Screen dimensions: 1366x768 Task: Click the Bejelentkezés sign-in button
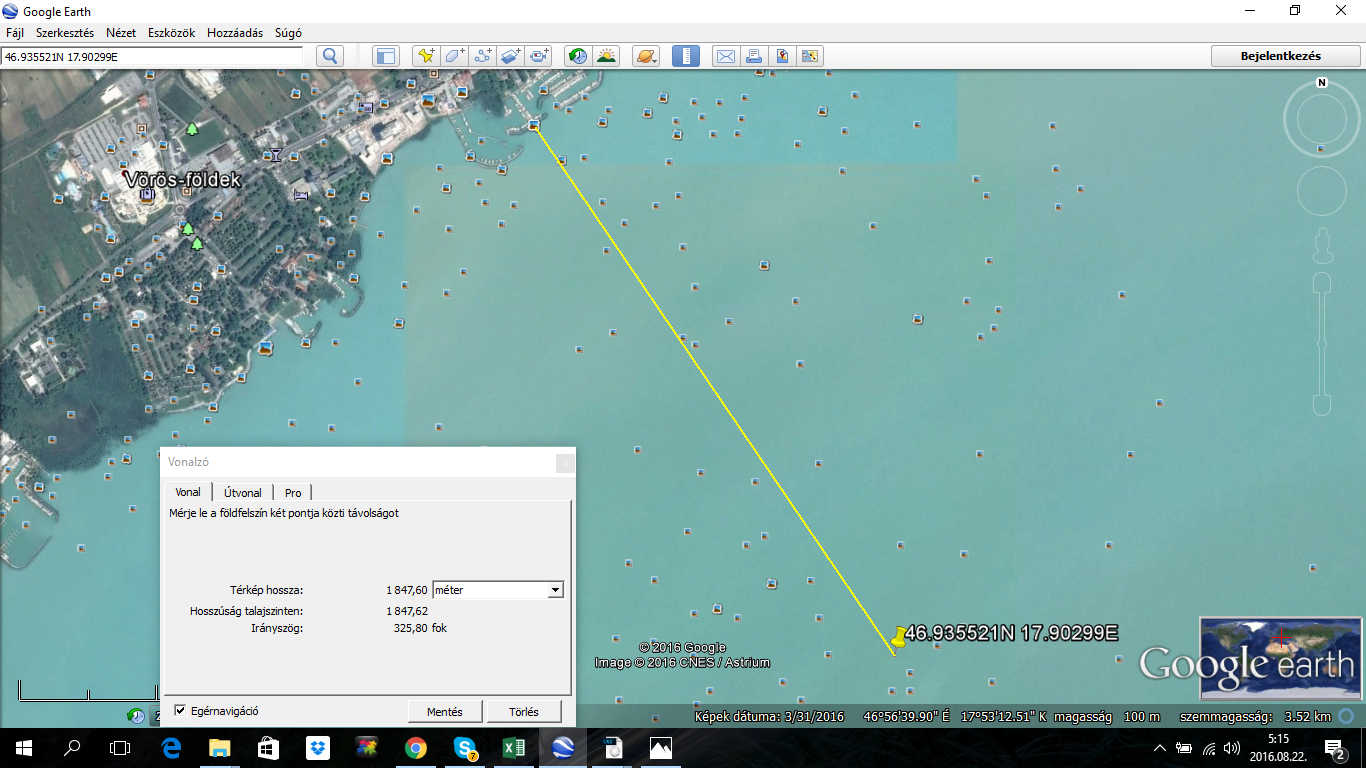tap(1280, 56)
